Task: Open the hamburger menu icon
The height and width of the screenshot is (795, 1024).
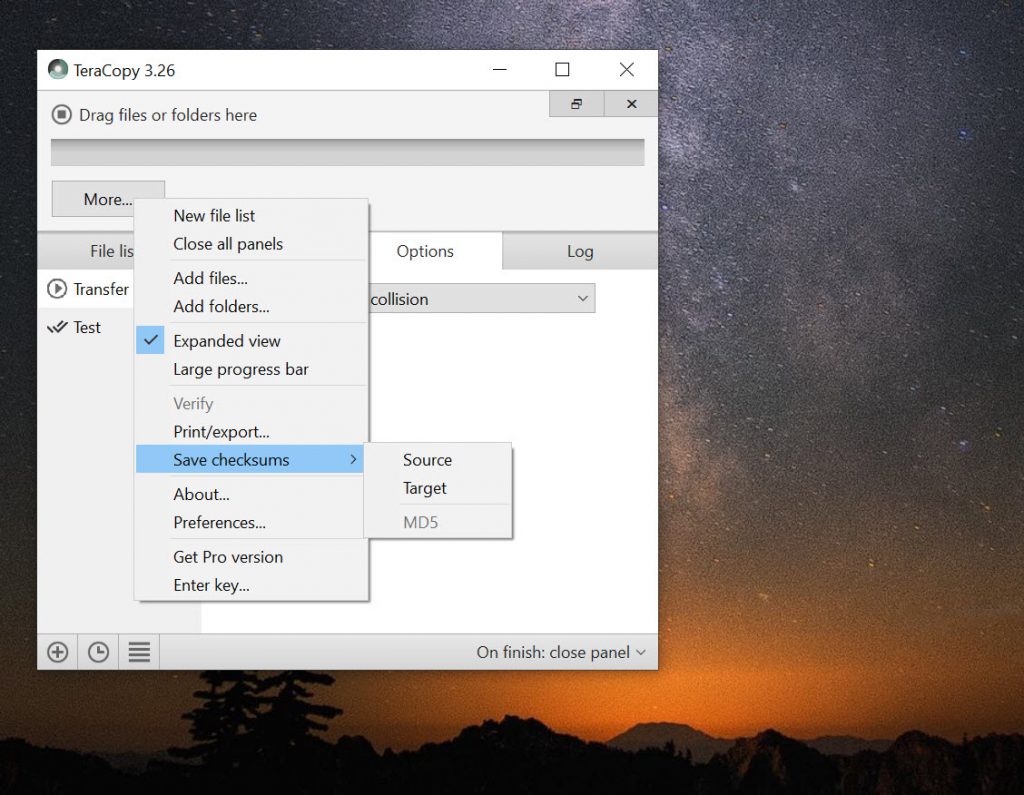Action: point(138,651)
